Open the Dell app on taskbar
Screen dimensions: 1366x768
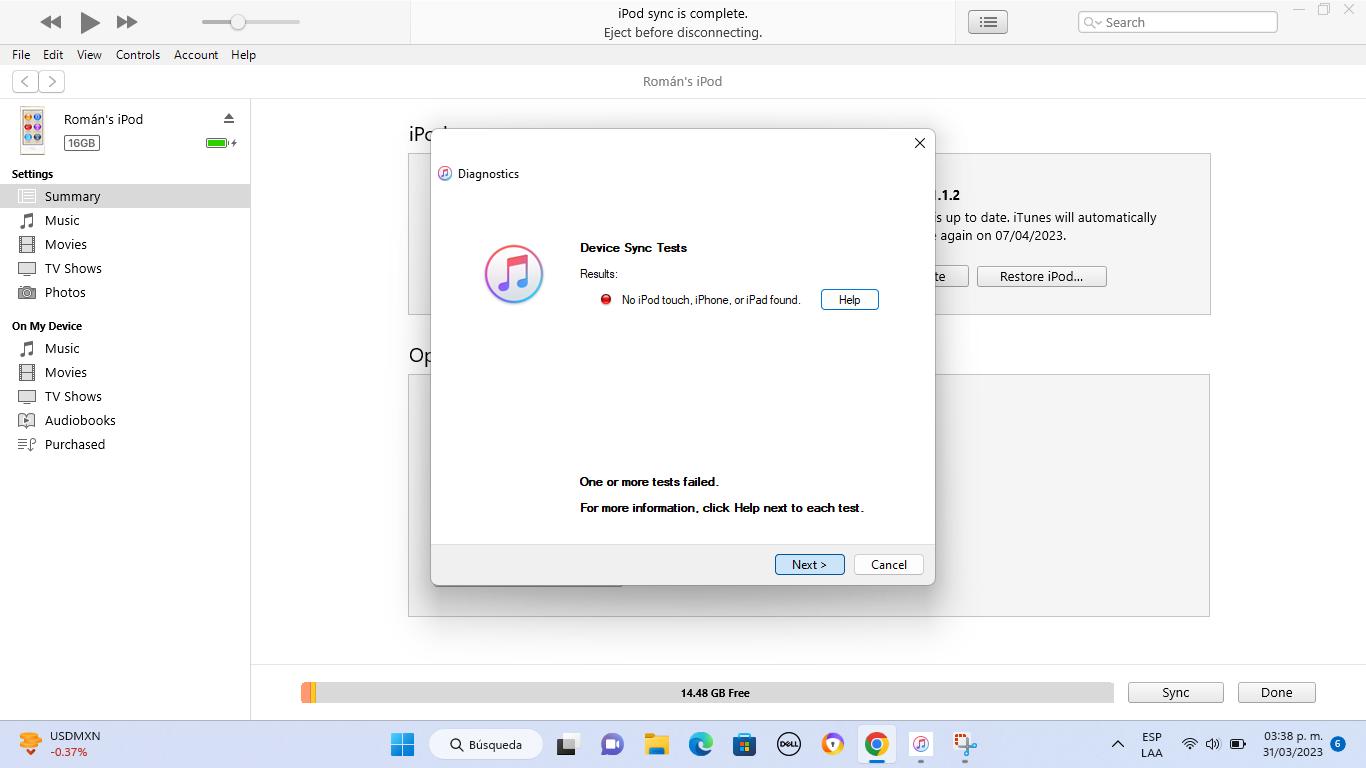coord(788,744)
